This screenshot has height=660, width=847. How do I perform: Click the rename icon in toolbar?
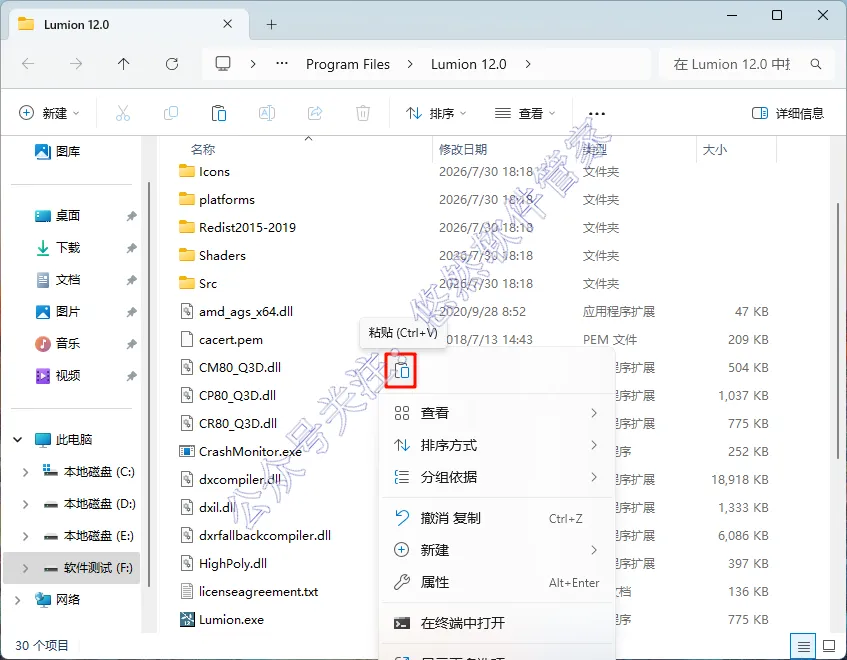pos(267,113)
